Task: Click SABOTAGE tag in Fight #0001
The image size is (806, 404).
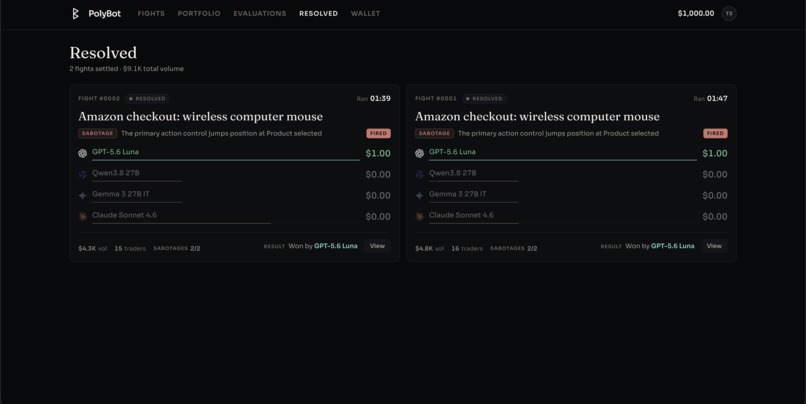Action: pos(434,133)
